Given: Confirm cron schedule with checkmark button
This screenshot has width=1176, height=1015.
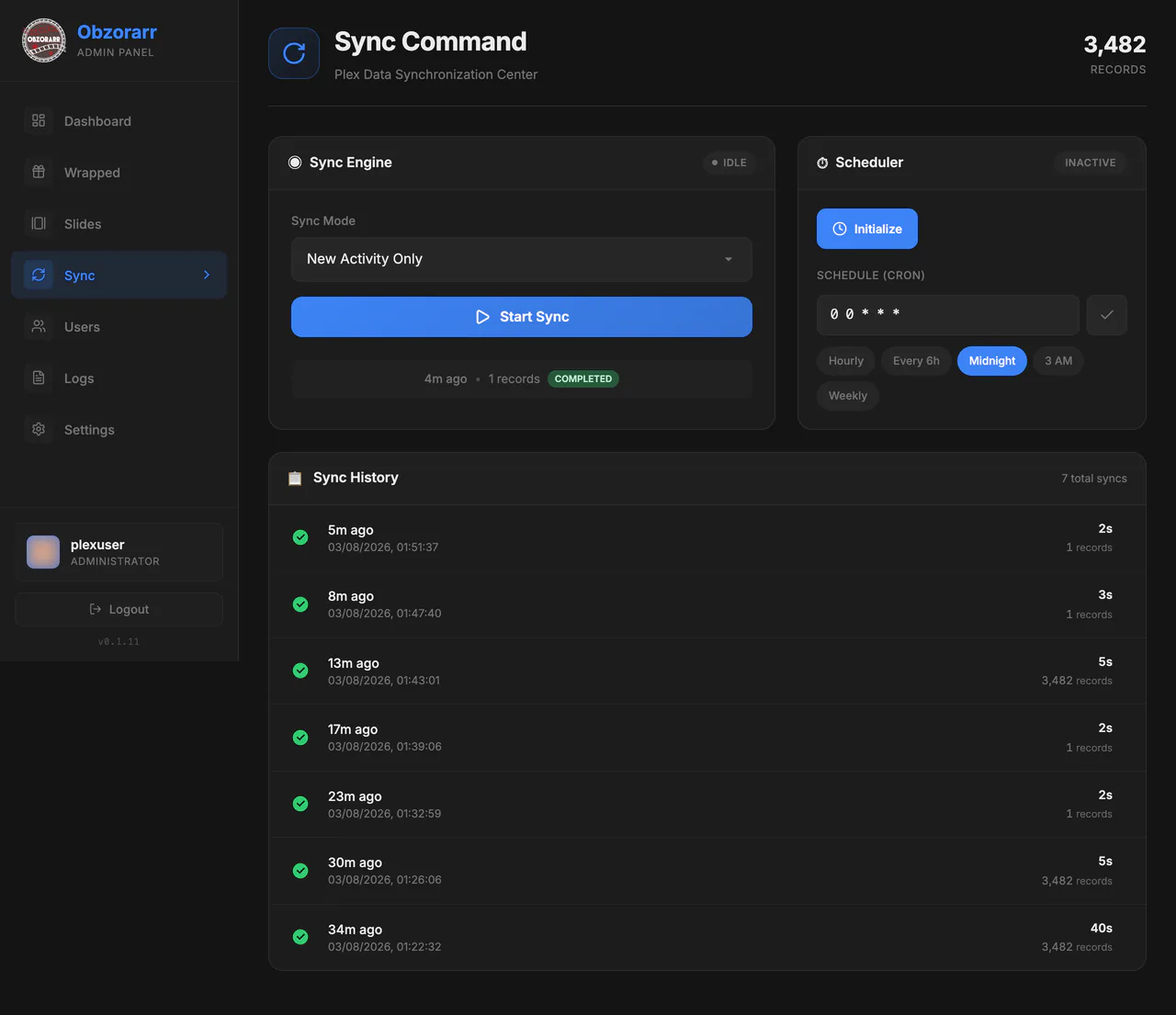Looking at the screenshot, I should 1107,315.
